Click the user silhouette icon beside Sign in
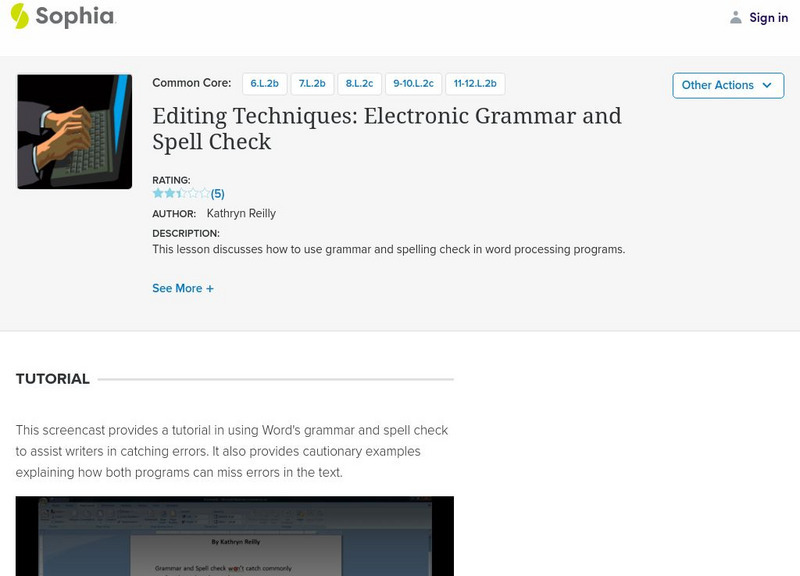This screenshot has width=800, height=576. click(735, 17)
